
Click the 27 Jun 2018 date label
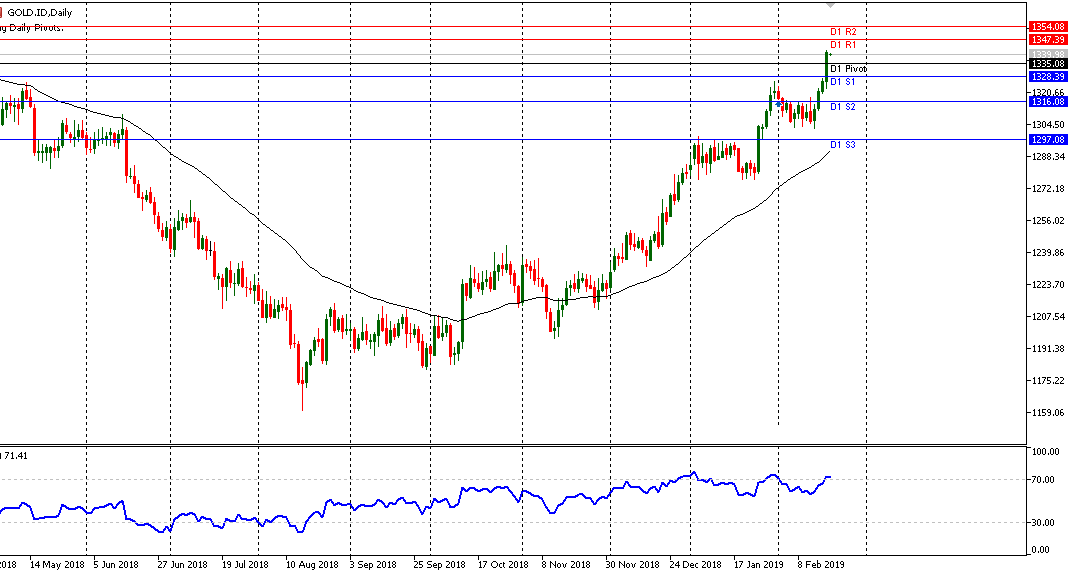pos(182,565)
